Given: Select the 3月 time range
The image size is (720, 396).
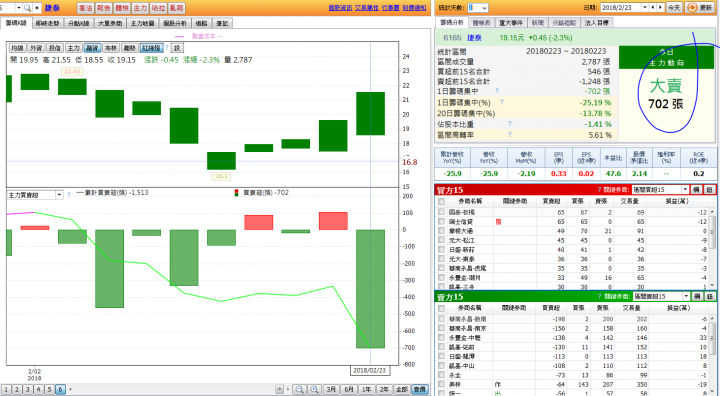Looking at the screenshot, I should pos(331,389).
